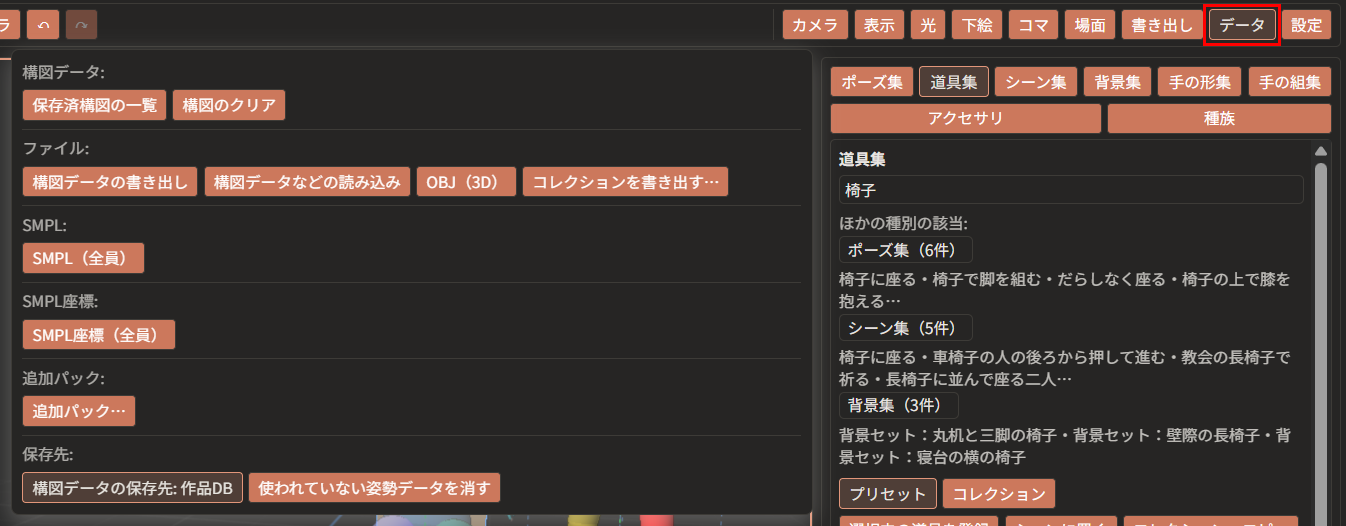Open the カメラ menu

point(815,25)
